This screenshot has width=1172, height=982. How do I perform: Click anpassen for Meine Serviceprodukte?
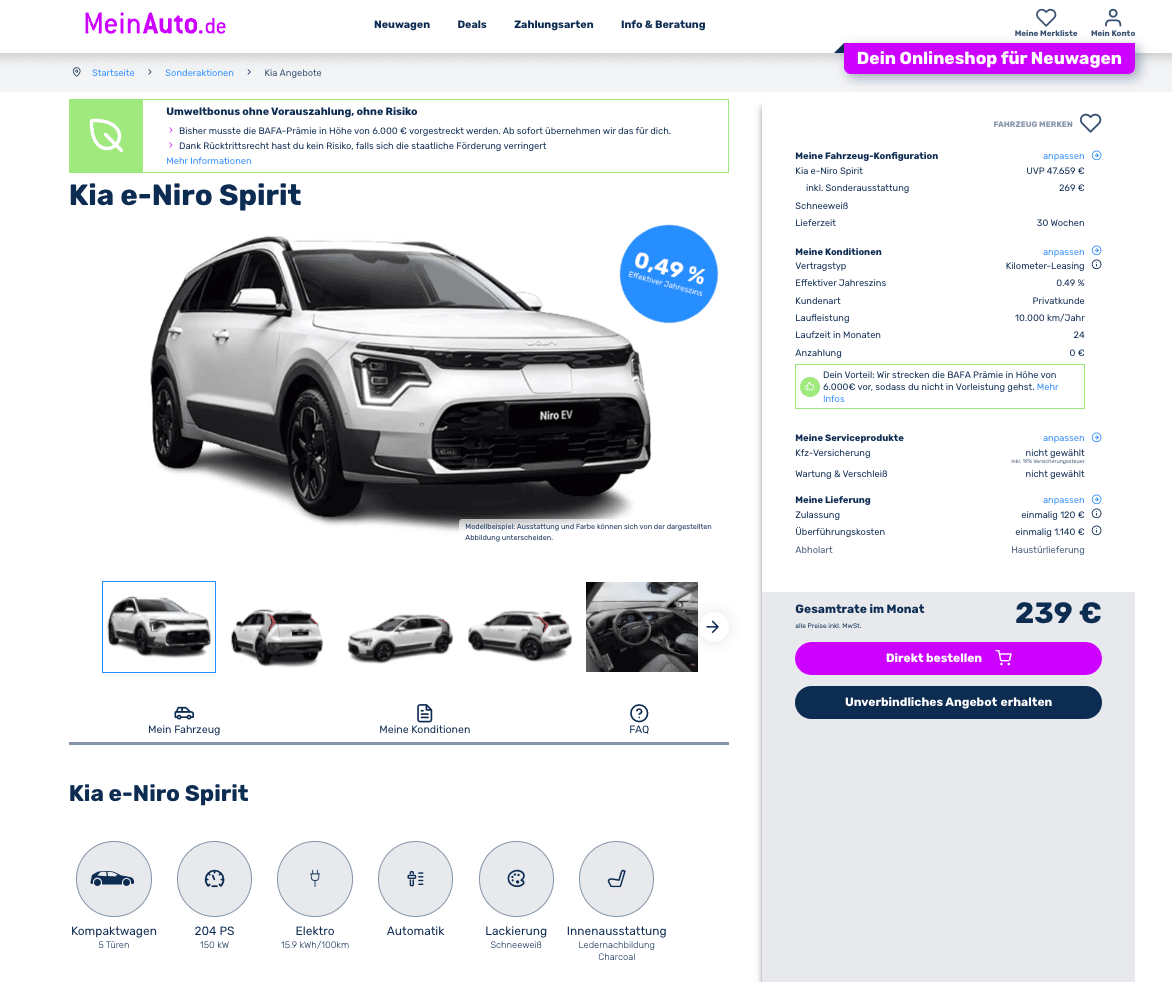(1063, 438)
